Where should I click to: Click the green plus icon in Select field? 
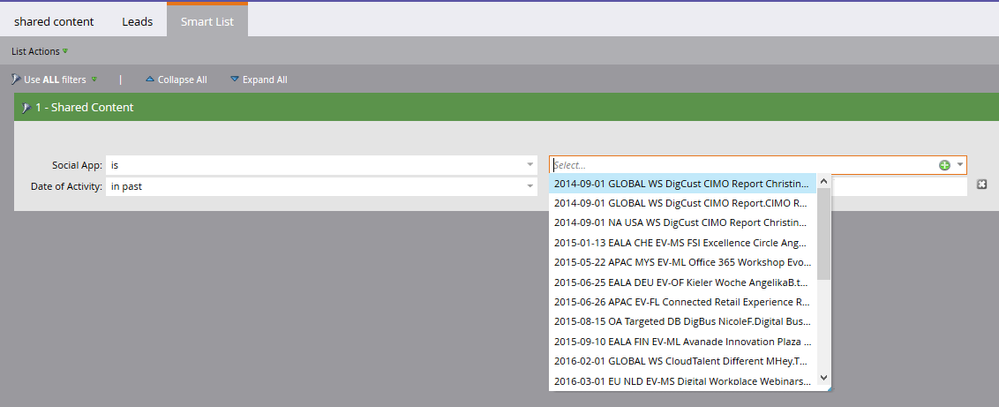click(x=945, y=165)
